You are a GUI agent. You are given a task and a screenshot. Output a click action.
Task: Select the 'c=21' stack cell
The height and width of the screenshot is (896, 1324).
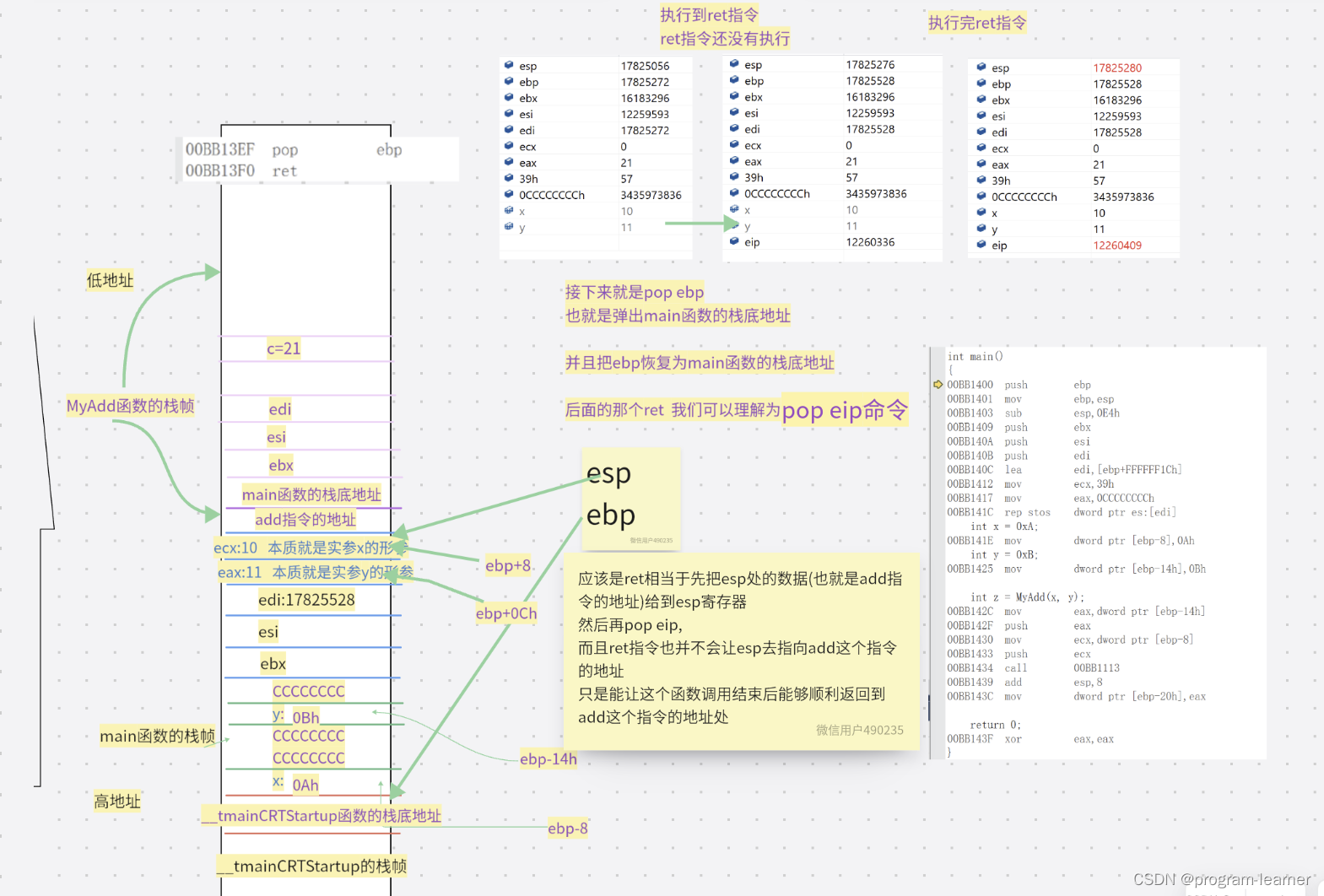tap(284, 348)
